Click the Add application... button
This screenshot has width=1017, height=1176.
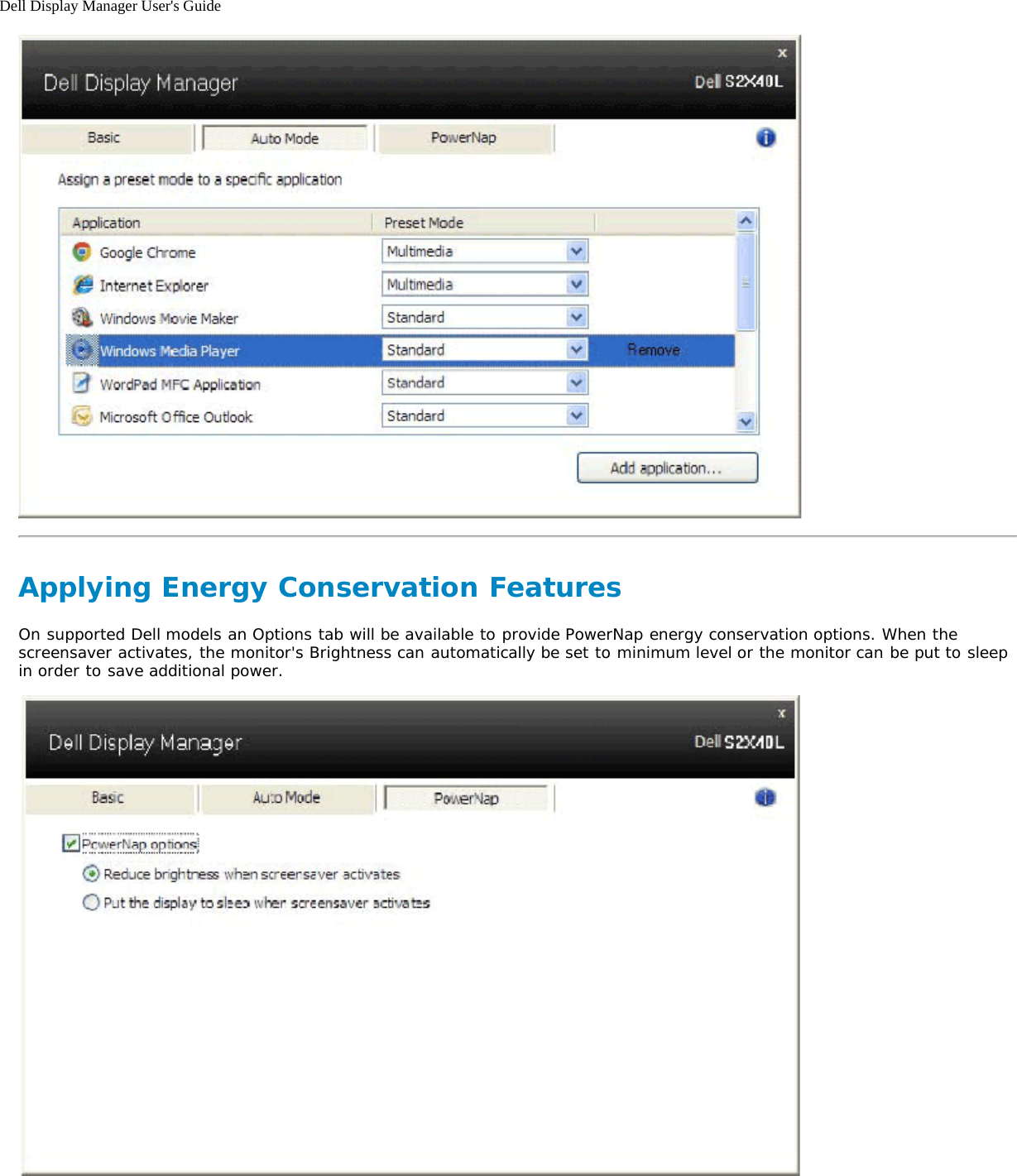pyautogui.click(x=667, y=468)
